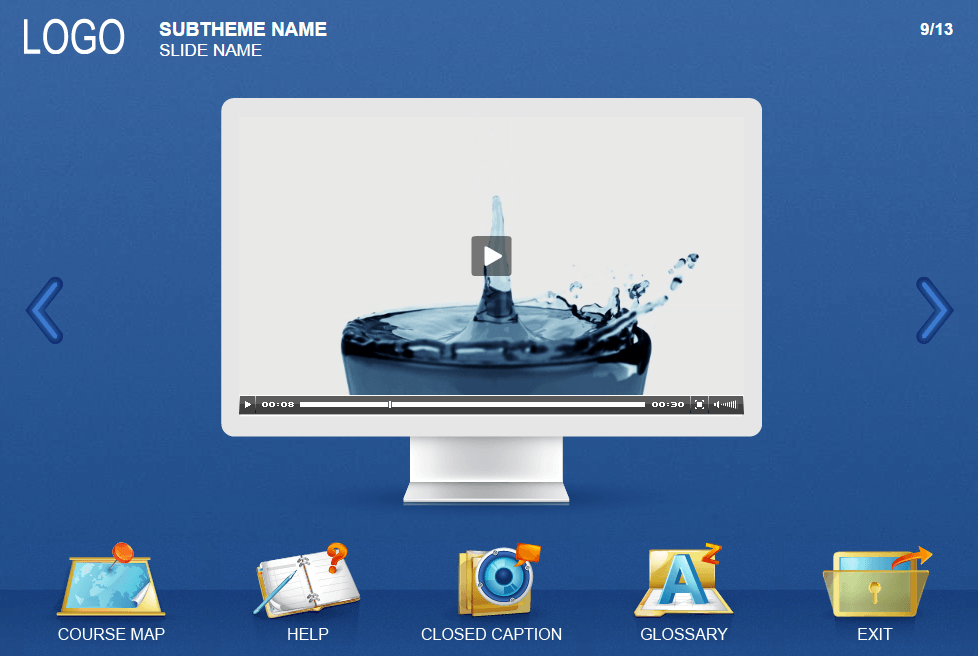This screenshot has width=978, height=656.
Task: Click the COURSE MAP label
Action: pos(112,634)
